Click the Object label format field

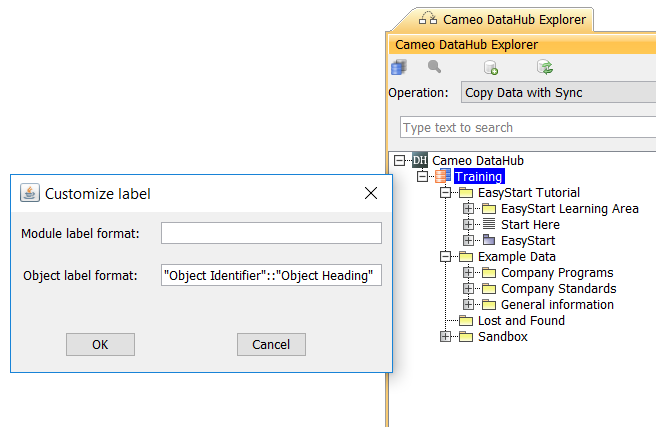pos(271,275)
